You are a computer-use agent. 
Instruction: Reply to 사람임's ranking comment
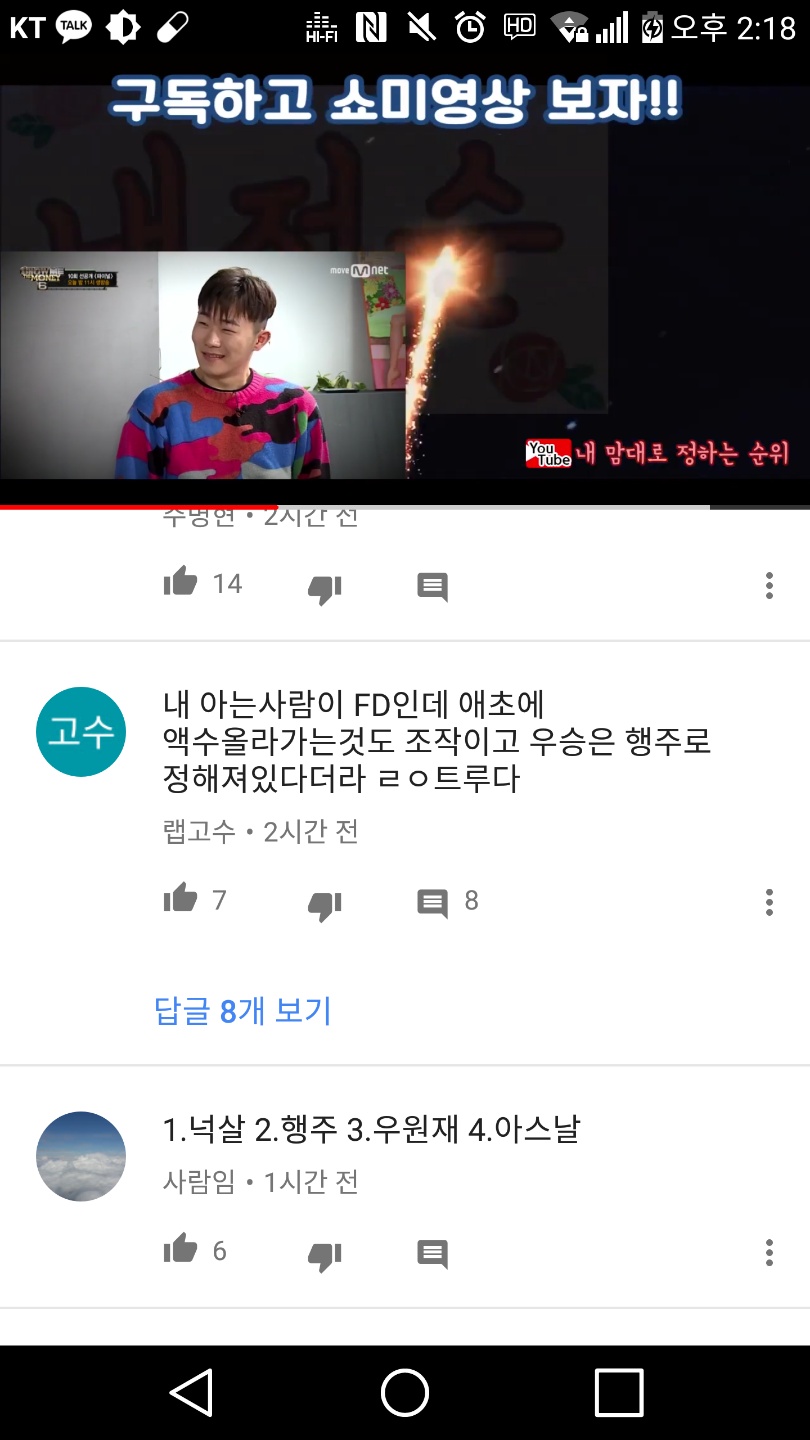pyautogui.click(x=432, y=1255)
